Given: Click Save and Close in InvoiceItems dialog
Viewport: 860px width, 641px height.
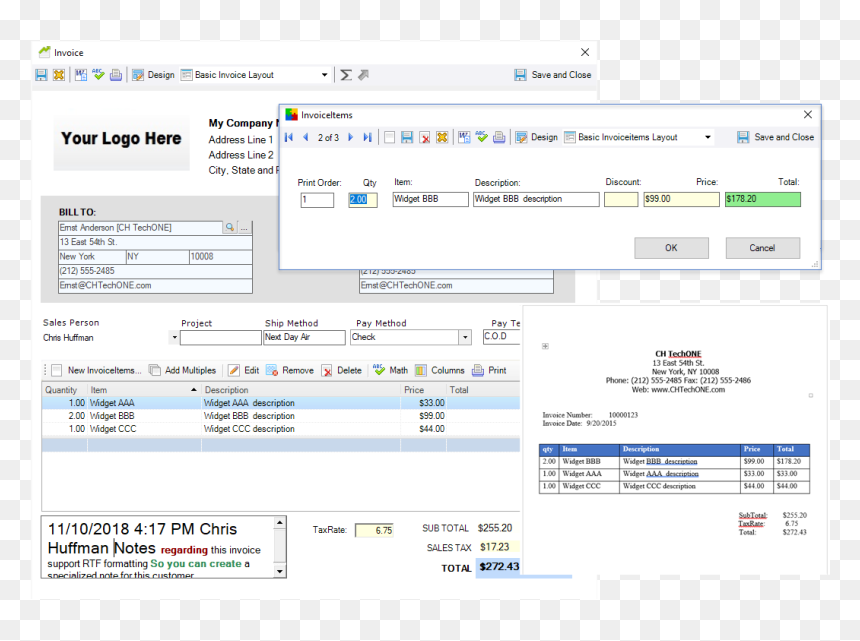Looking at the screenshot, I should pos(776,137).
